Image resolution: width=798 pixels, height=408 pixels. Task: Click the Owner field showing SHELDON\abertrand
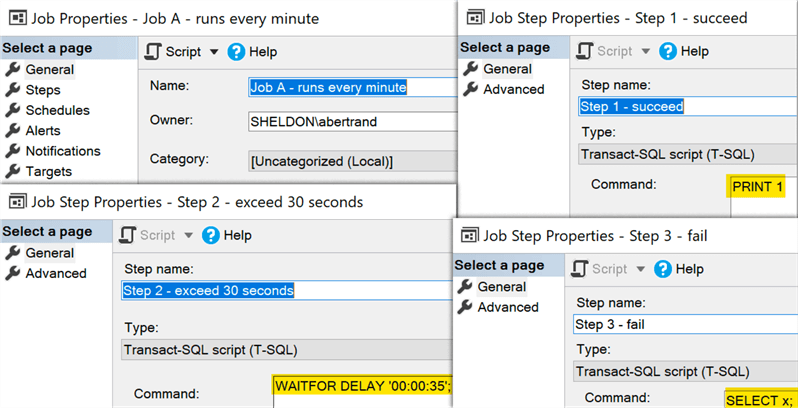pos(342,122)
